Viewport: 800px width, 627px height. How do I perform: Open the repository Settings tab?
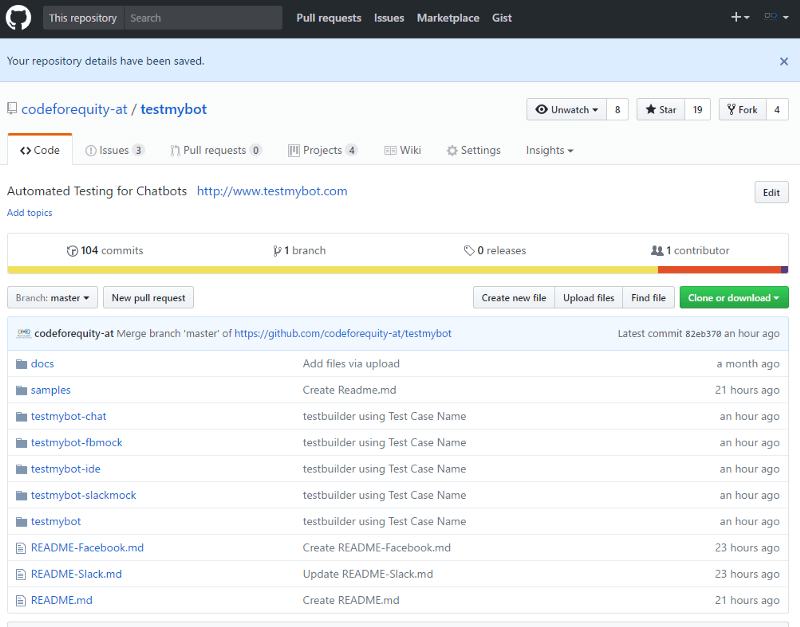coord(473,151)
